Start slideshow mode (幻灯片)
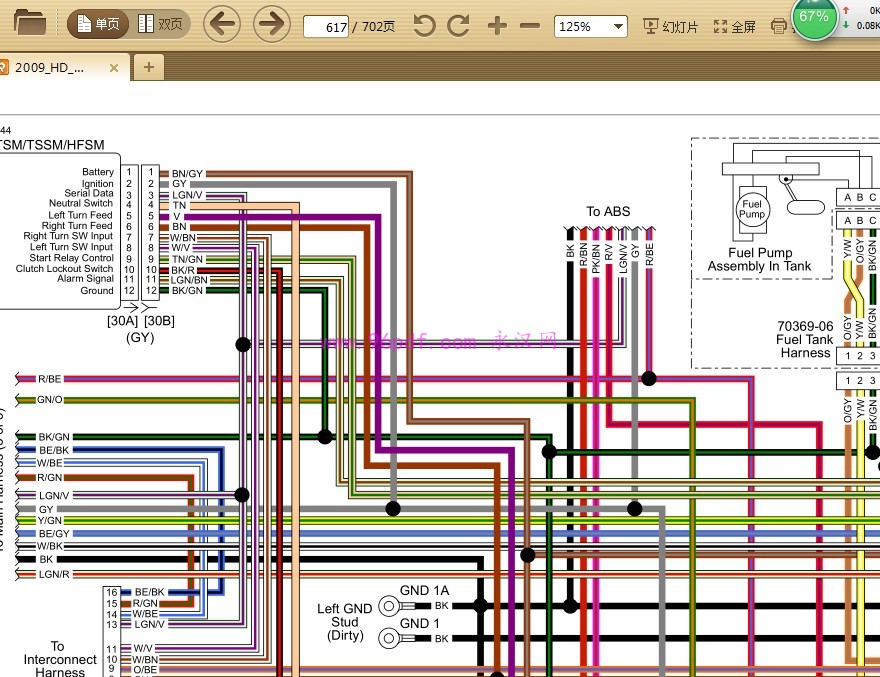Screen dimensions: 880x677 pos(671,26)
